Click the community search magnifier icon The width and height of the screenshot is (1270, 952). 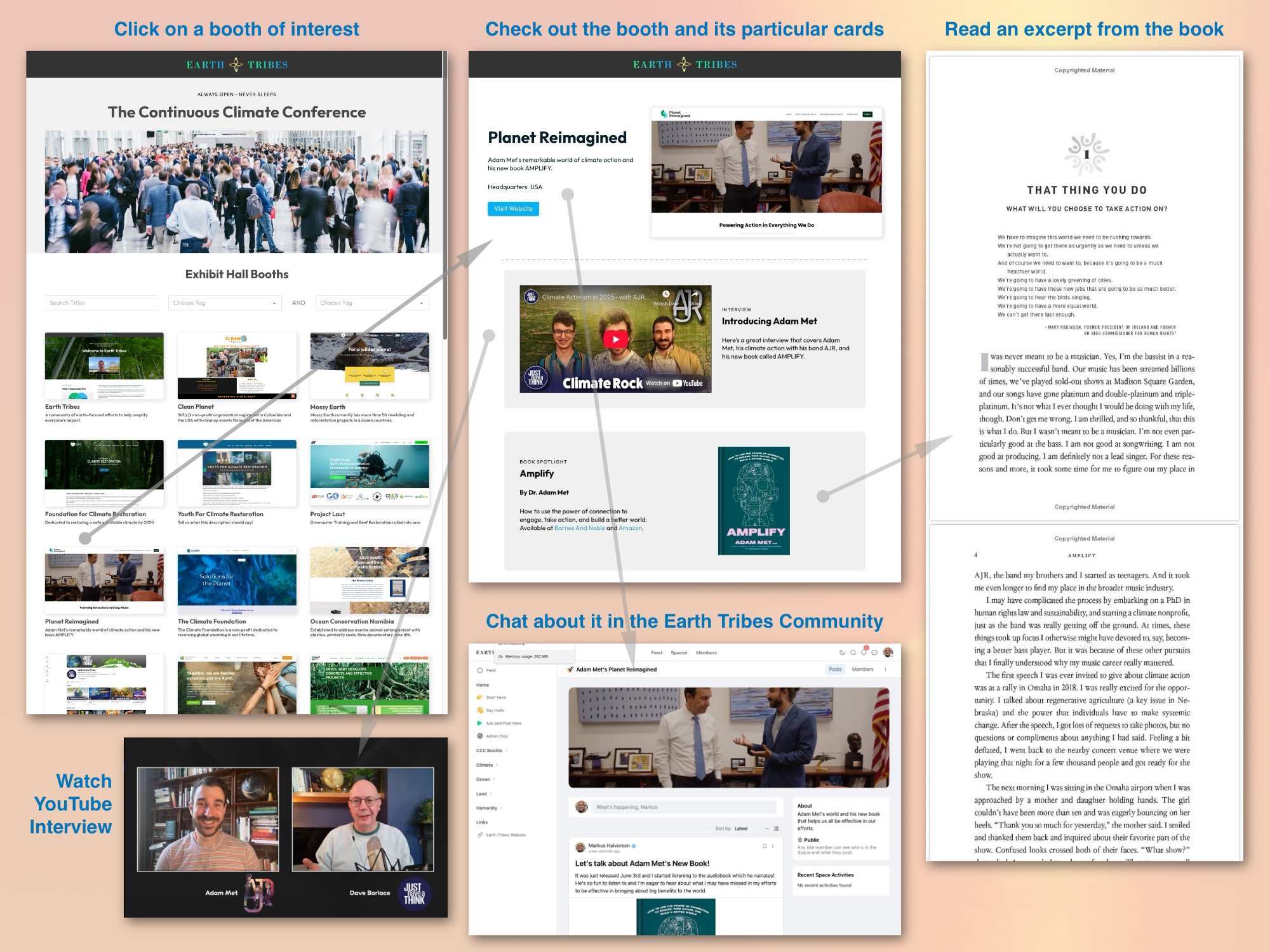[853, 652]
